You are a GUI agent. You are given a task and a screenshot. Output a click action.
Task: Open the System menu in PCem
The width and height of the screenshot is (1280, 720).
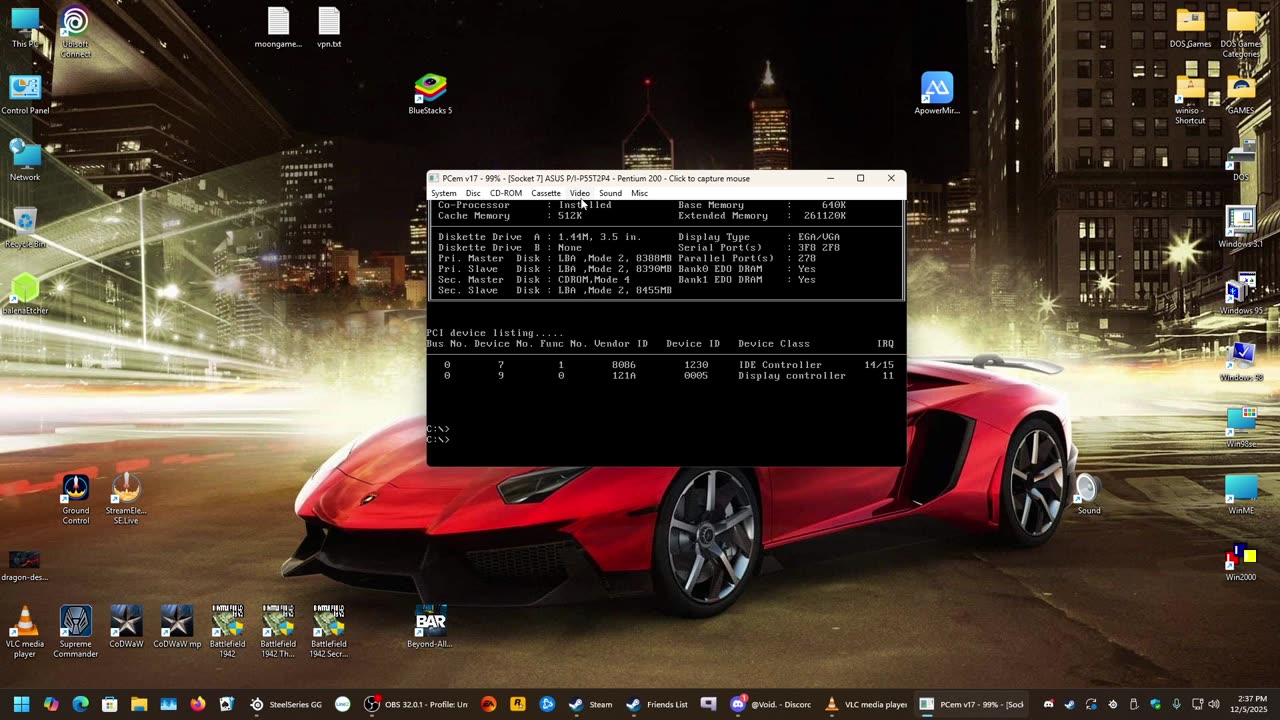pos(443,193)
